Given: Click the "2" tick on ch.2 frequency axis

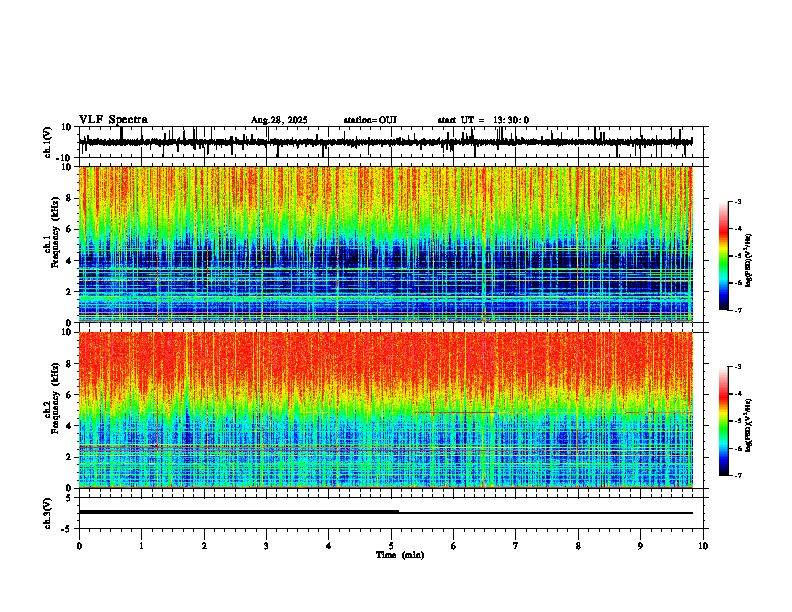Looking at the screenshot, I should click(x=70, y=457).
